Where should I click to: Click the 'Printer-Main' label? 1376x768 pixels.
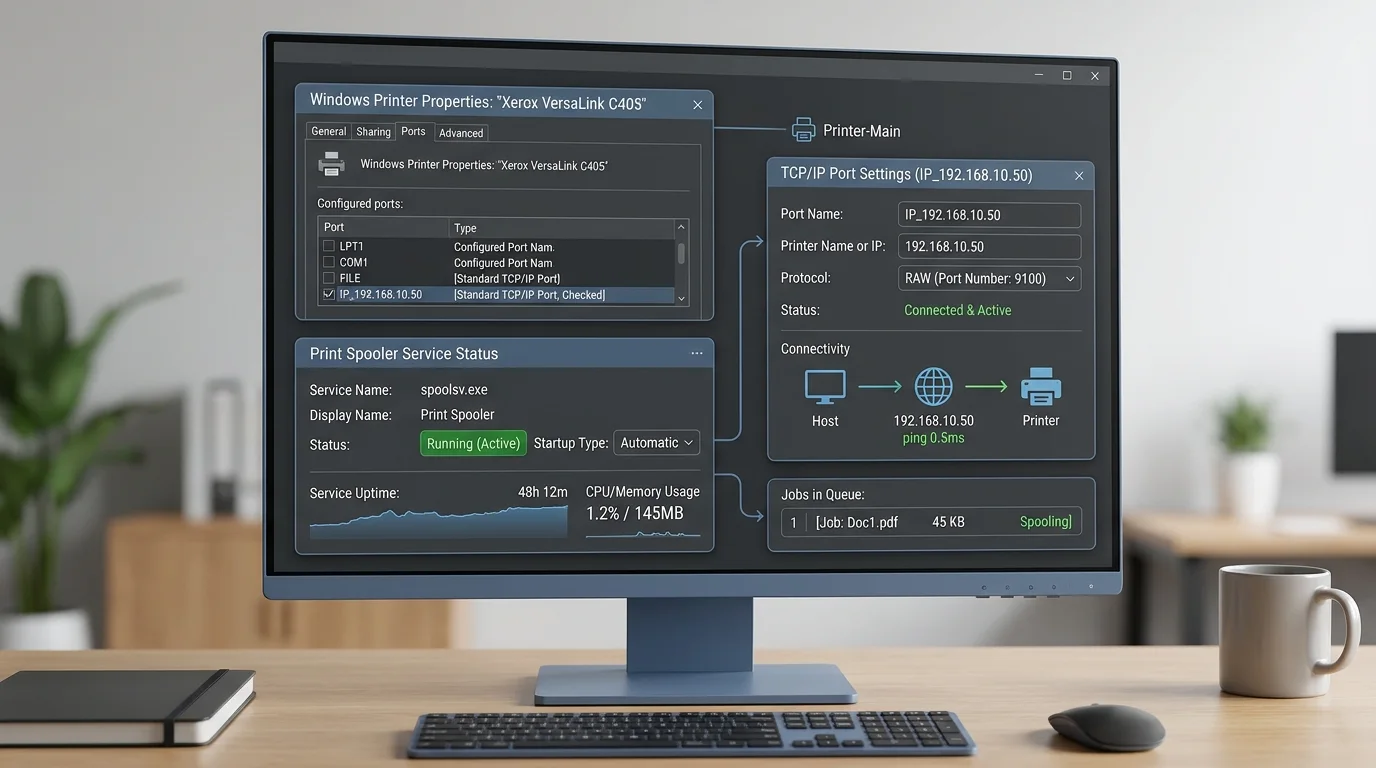click(862, 131)
